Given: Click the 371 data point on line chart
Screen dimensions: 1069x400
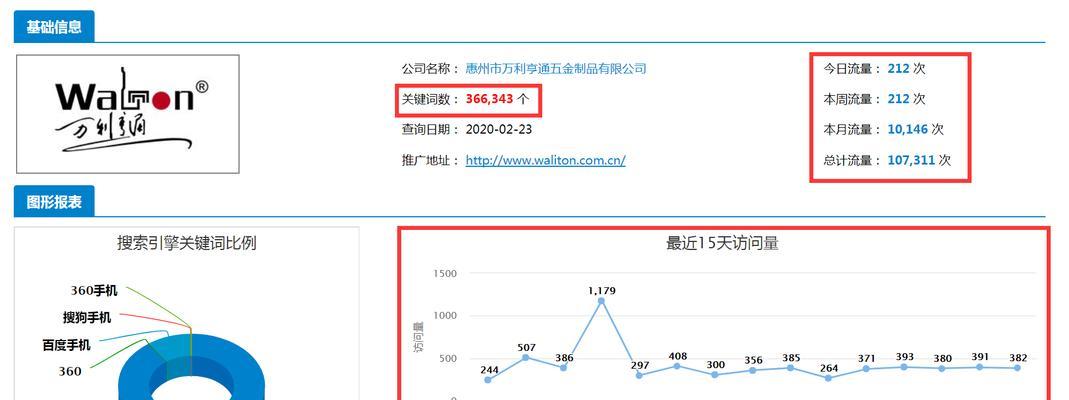Looking at the screenshot, I should pyautogui.click(x=866, y=369).
